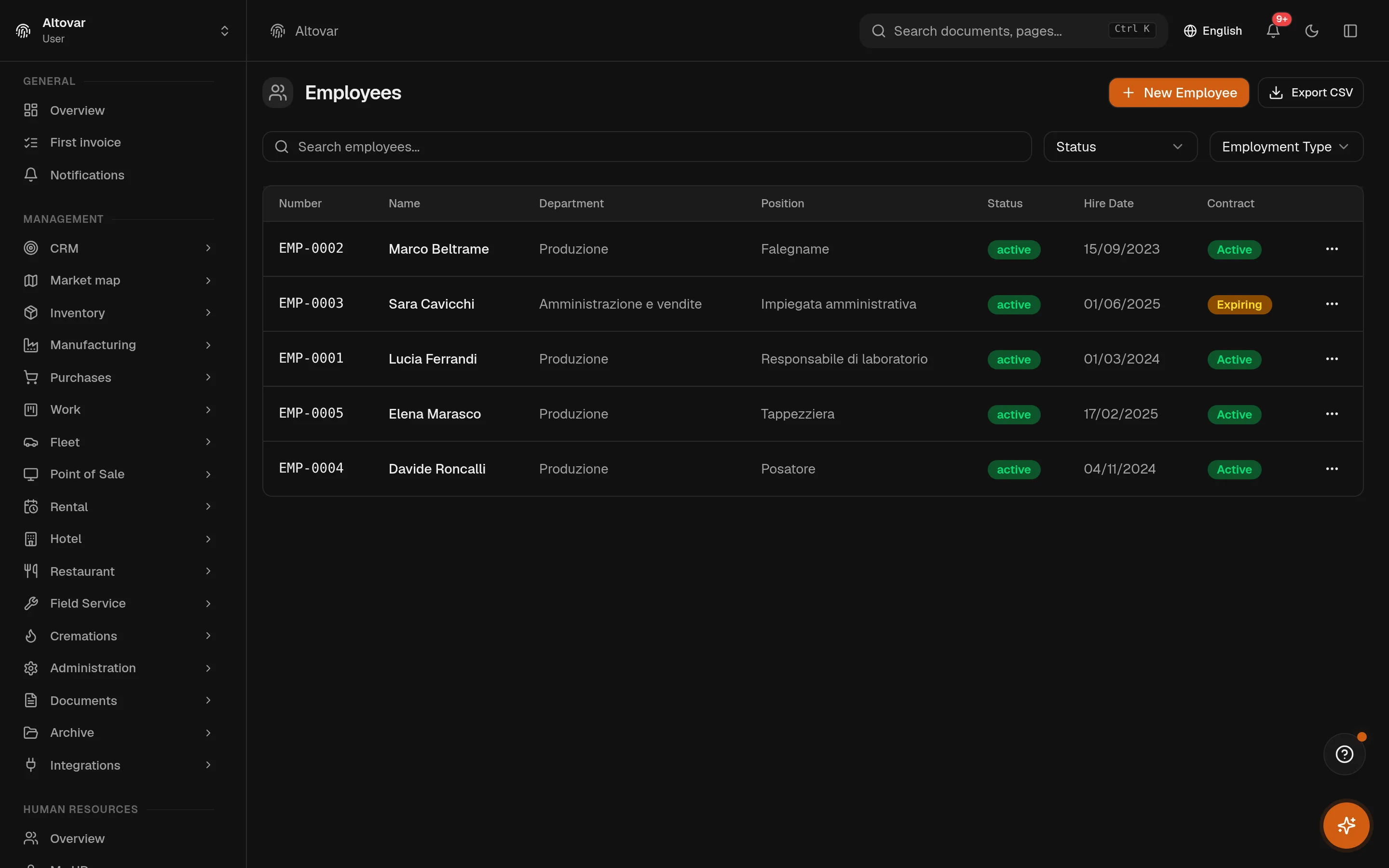This screenshot has width=1389, height=868.
Task: Click the Field Service wrench icon
Action: point(31,603)
